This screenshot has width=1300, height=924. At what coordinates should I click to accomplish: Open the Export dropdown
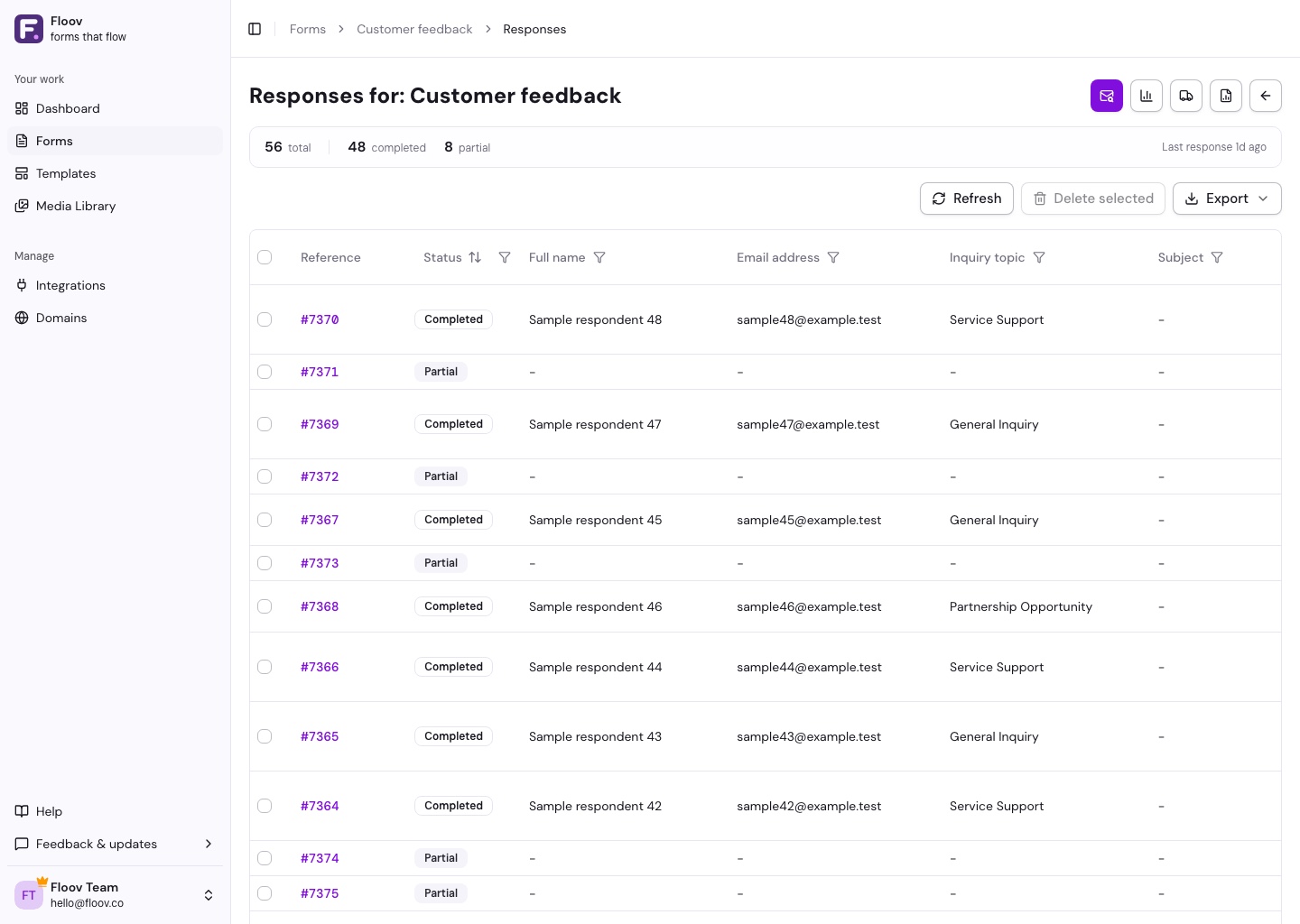coord(1227,199)
